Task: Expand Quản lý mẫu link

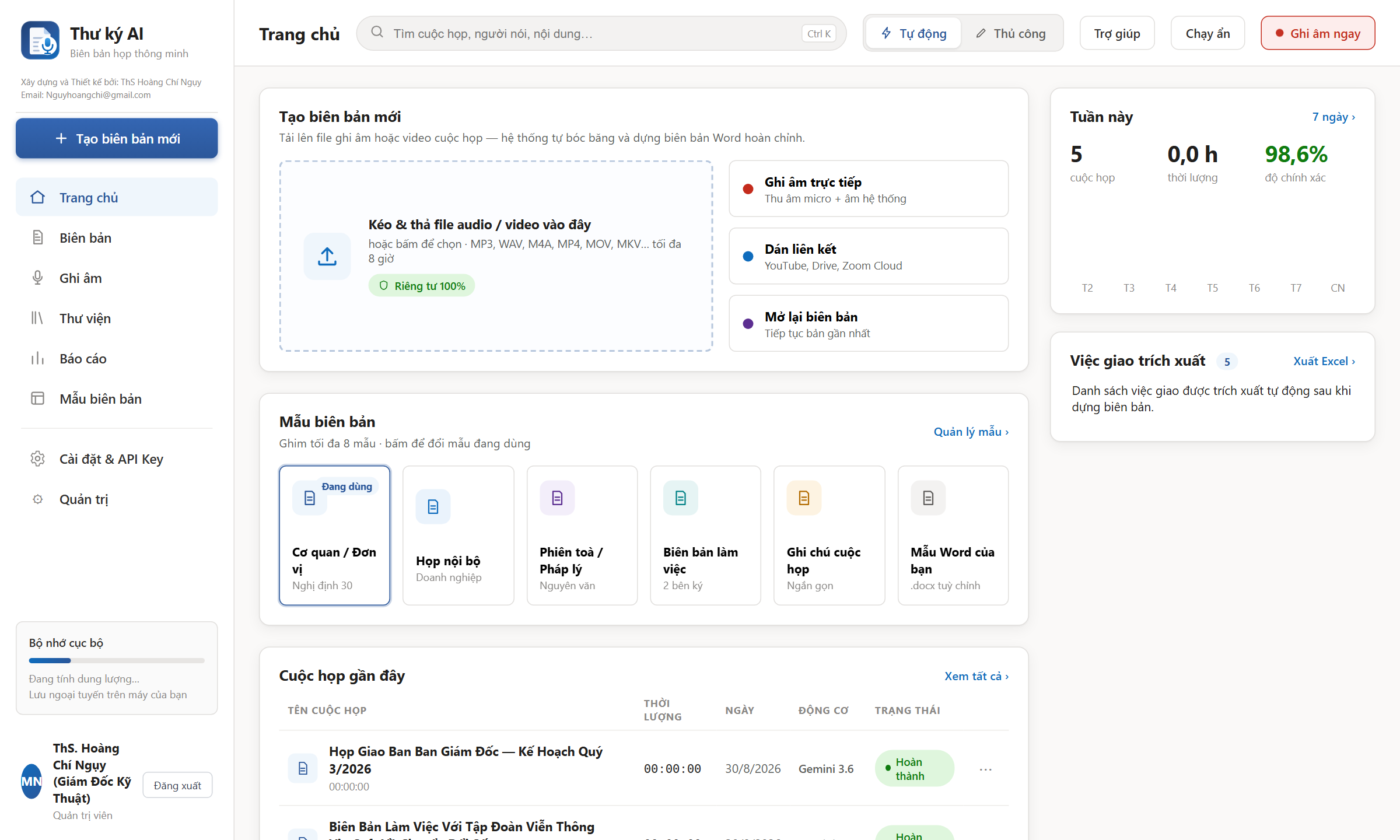Action: [x=971, y=432]
